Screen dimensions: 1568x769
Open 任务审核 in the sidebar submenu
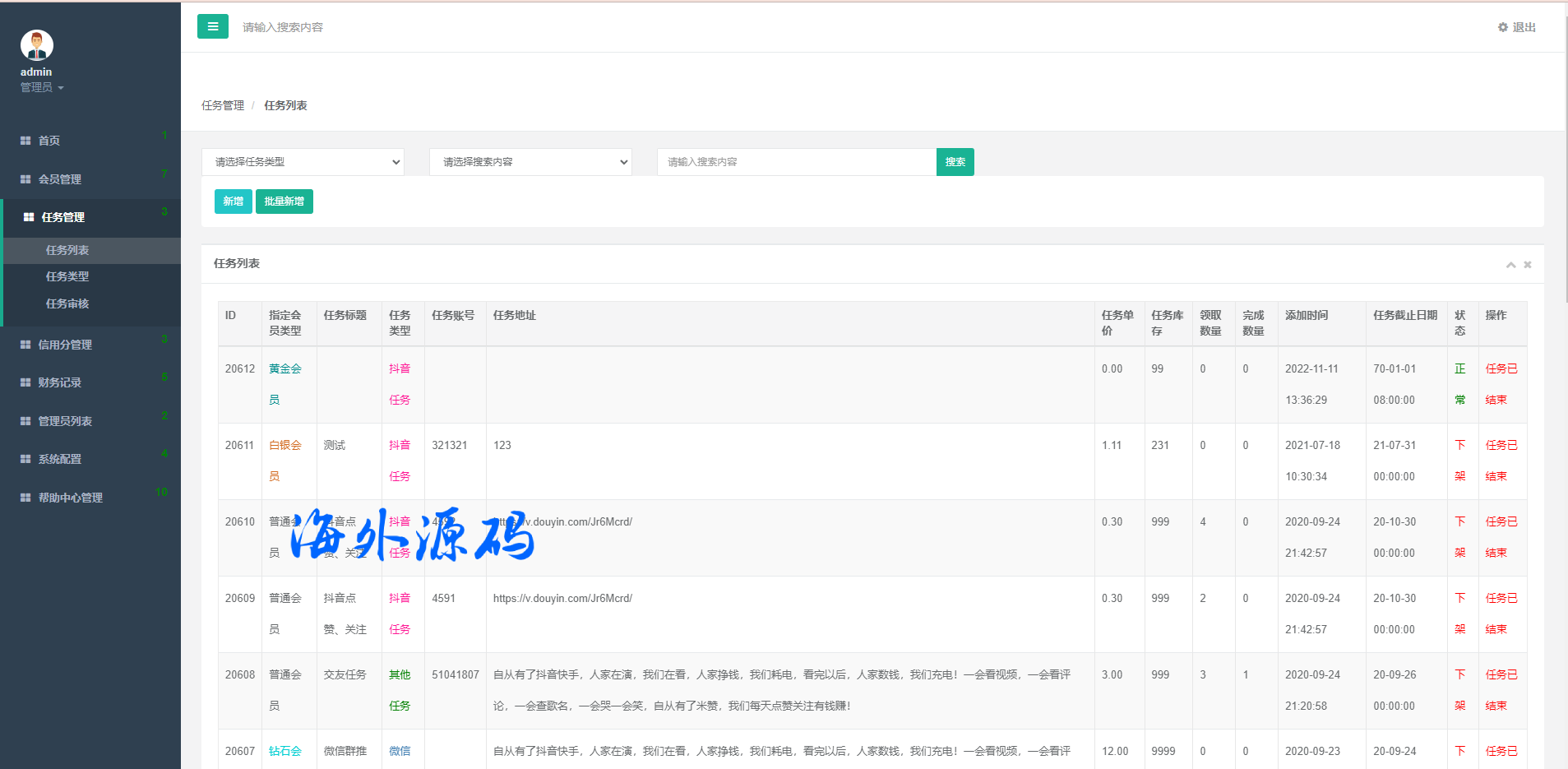point(67,303)
